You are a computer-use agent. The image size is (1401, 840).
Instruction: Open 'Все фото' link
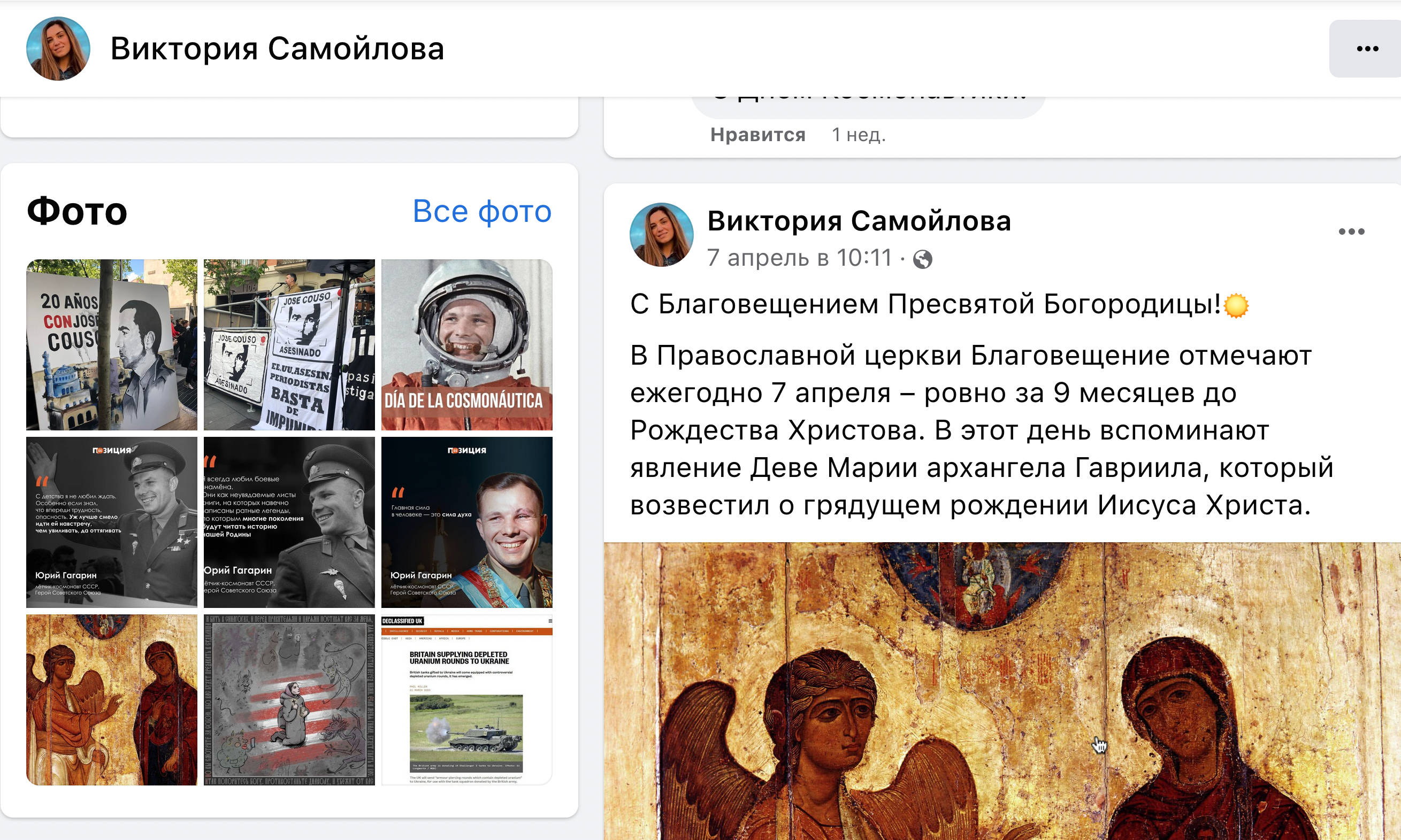coord(482,211)
